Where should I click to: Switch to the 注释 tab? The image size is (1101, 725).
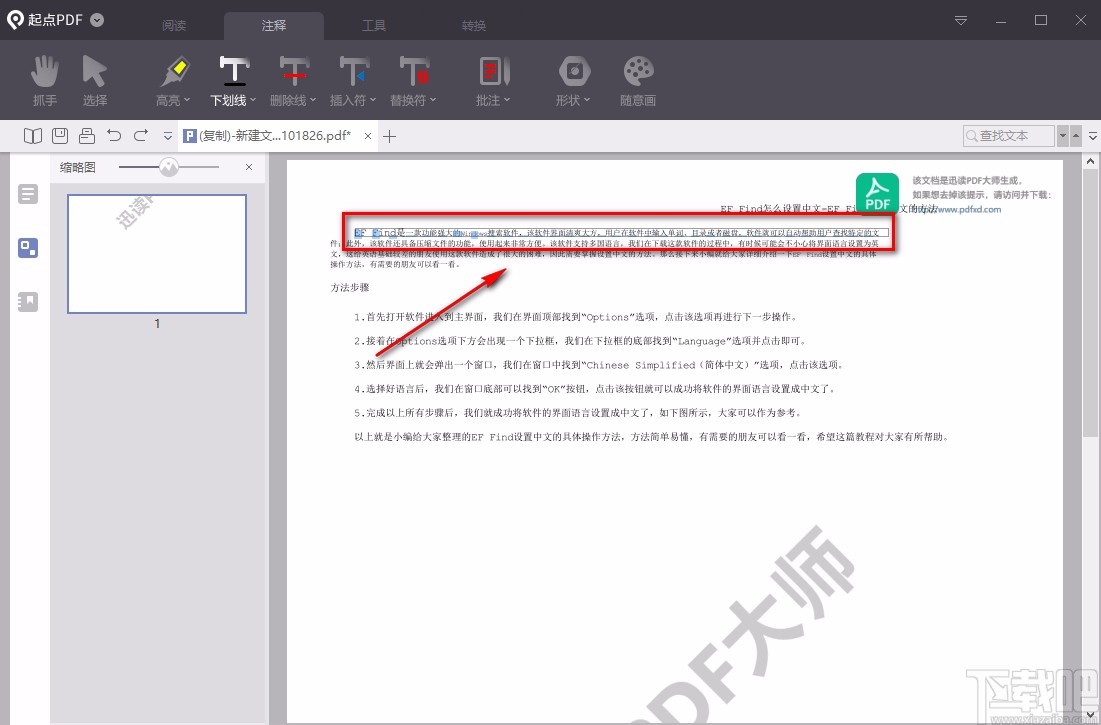(x=274, y=26)
